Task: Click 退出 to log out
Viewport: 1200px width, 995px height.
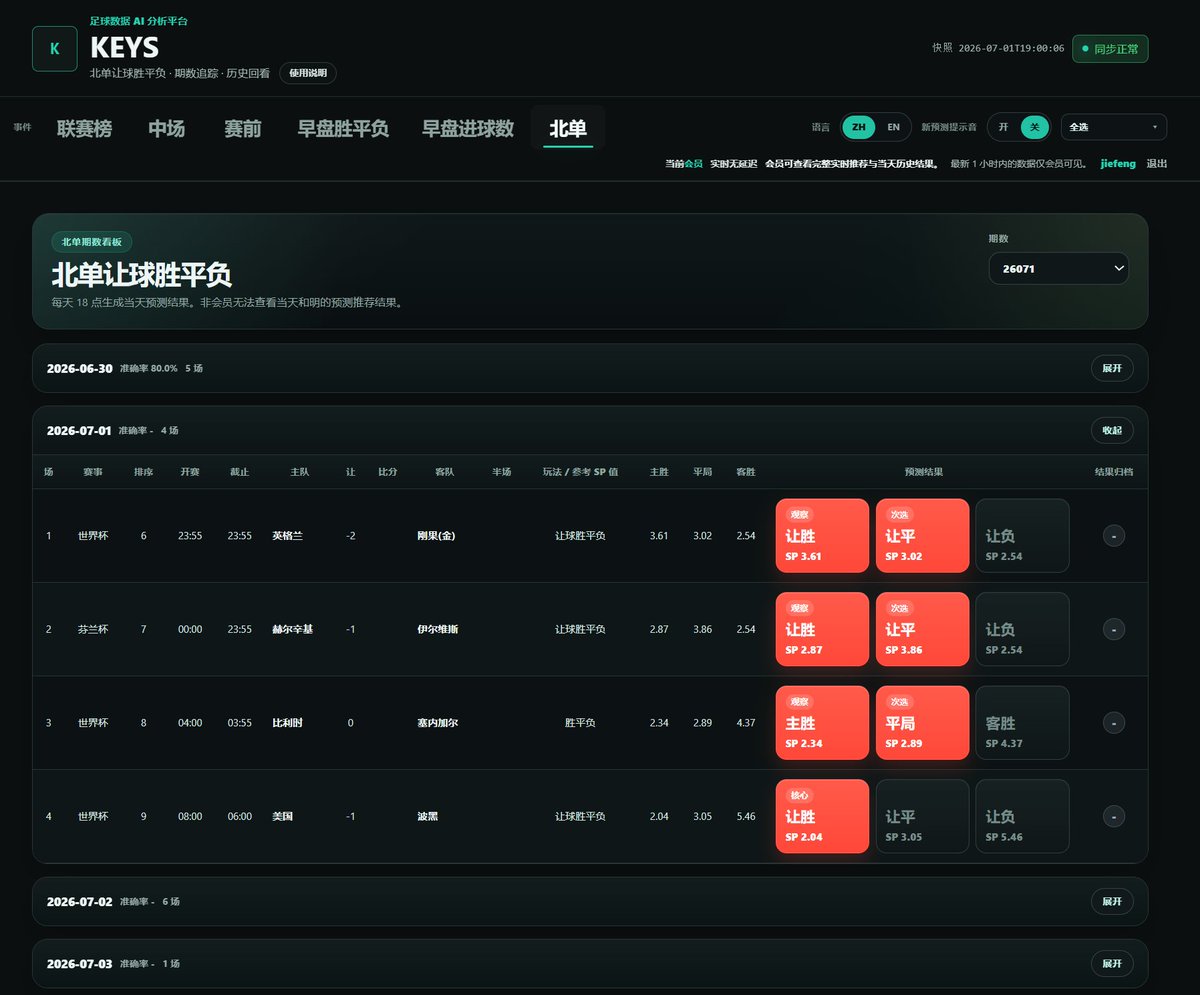Action: 1156,164
